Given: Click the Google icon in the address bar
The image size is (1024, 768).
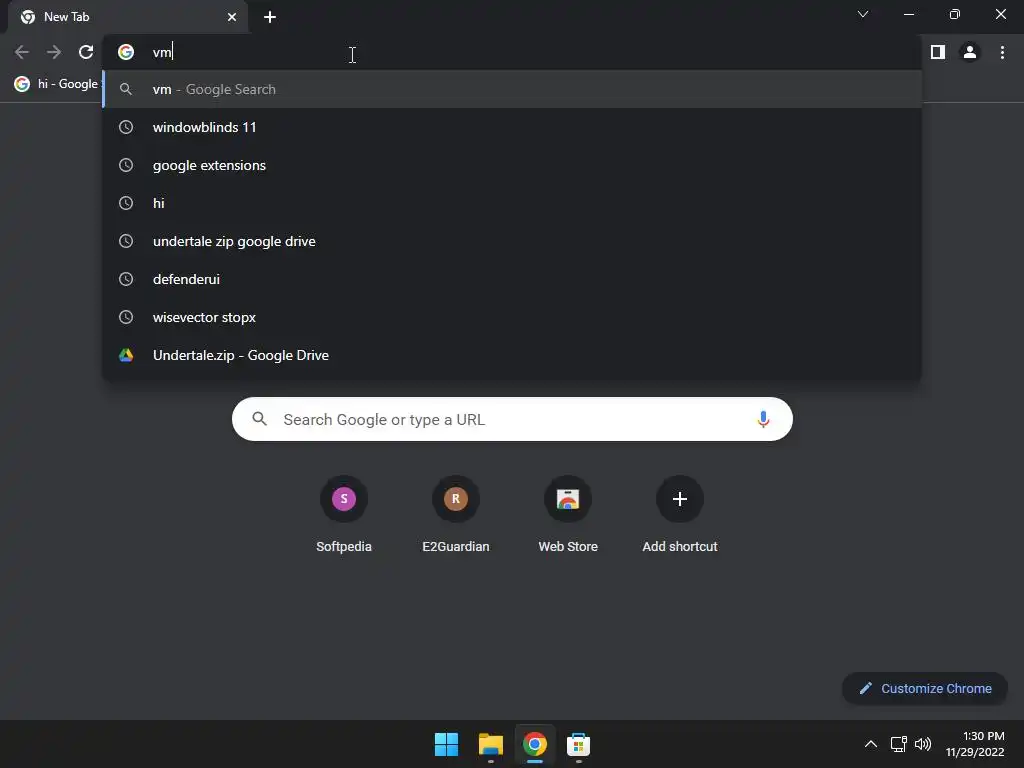Looking at the screenshot, I should pos(126,52).
